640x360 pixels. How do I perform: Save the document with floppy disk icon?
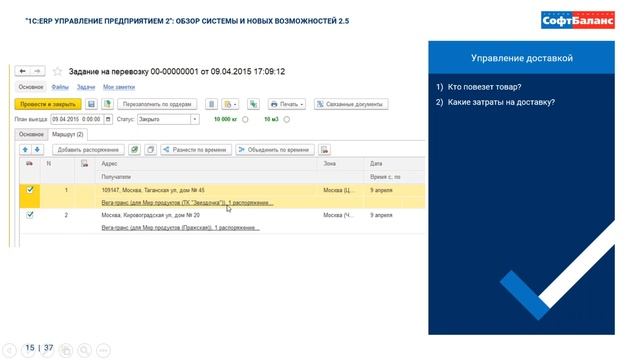[x=91, y=104]
